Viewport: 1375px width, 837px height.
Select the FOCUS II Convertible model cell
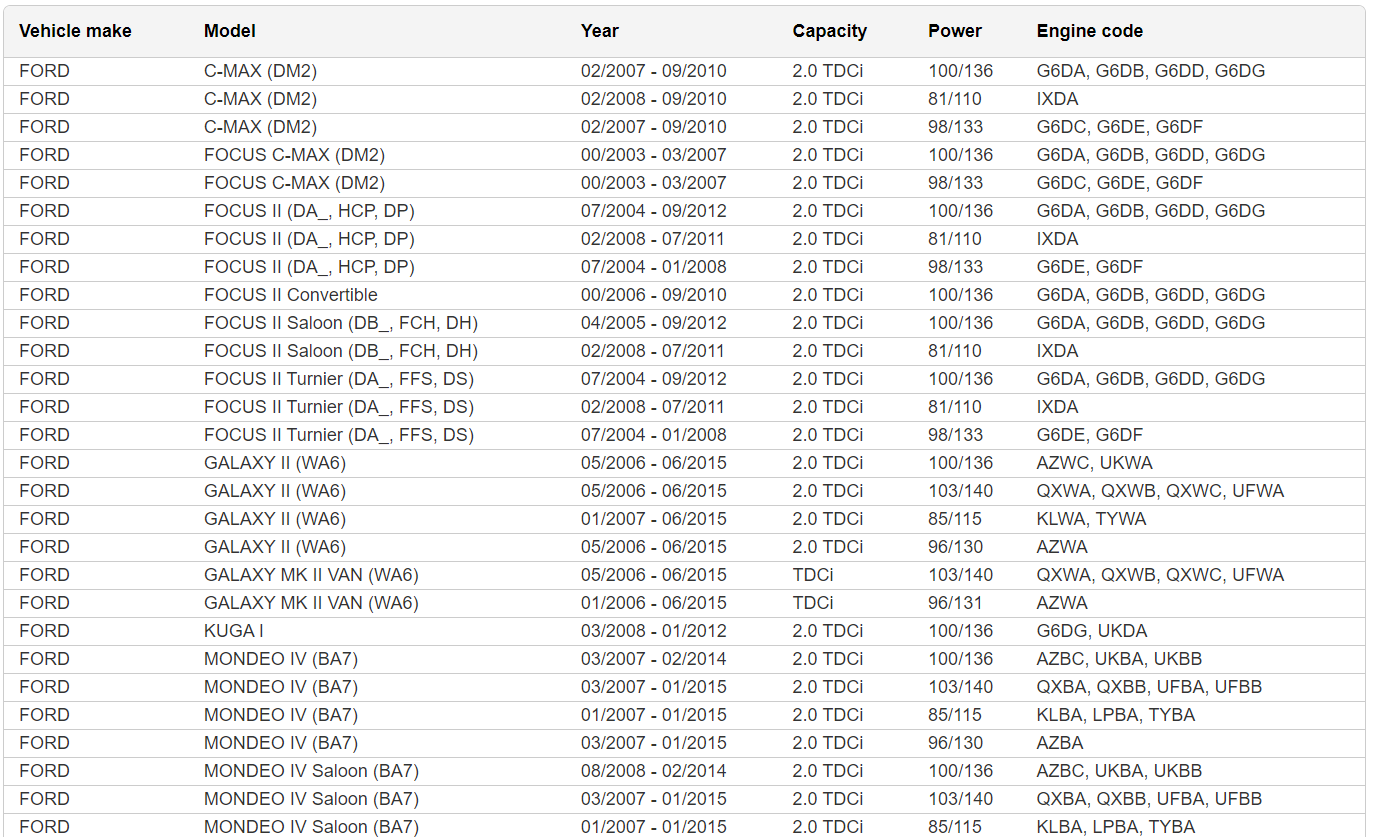[290, 295]
